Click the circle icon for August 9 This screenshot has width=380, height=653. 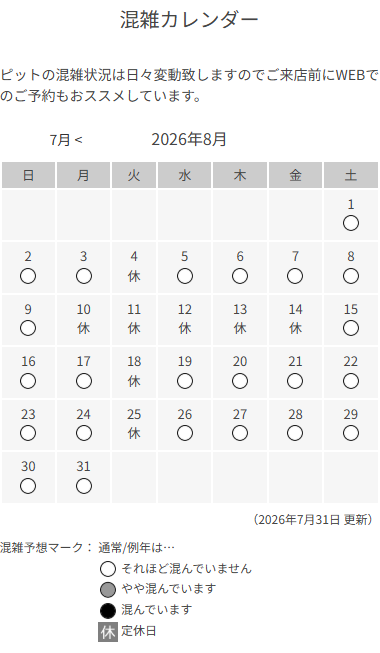click(x=28, y=328)
